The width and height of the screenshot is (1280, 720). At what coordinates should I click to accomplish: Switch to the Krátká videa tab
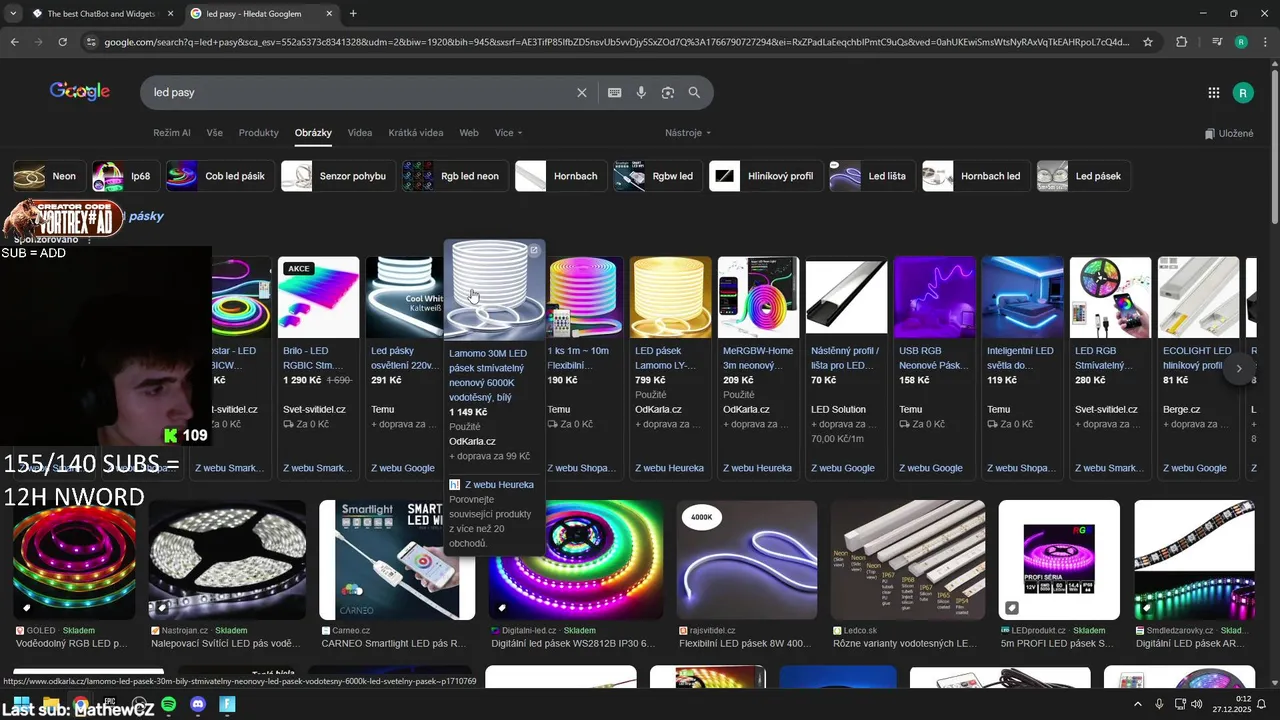pyautogui.click(x=416, y=133)
